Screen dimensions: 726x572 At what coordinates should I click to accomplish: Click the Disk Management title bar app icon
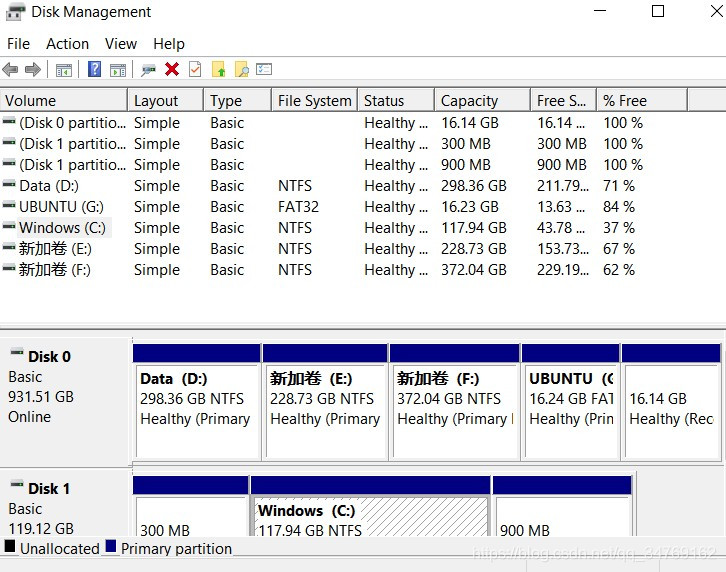(15, 12)
